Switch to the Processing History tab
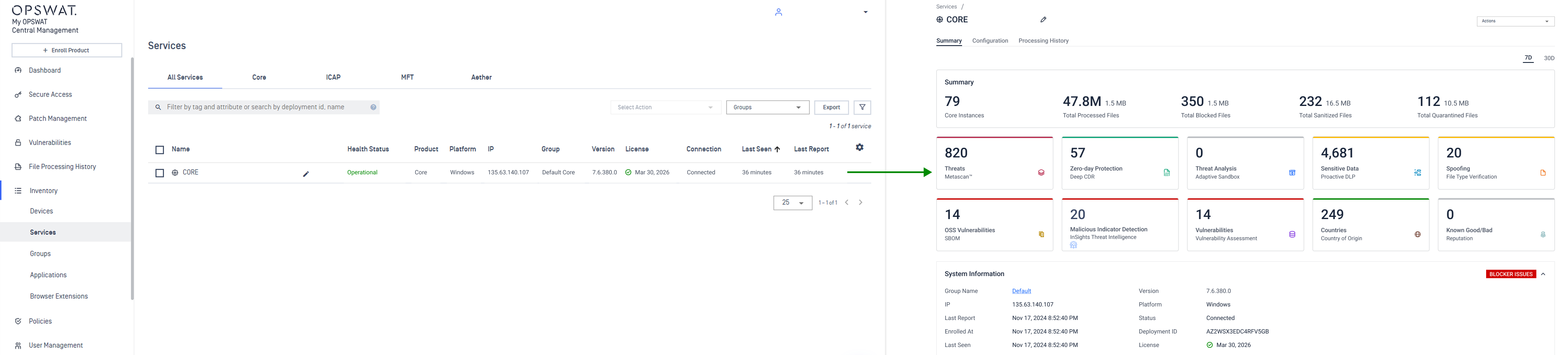The image size is (1568, 355). [x=1044, y=41]
